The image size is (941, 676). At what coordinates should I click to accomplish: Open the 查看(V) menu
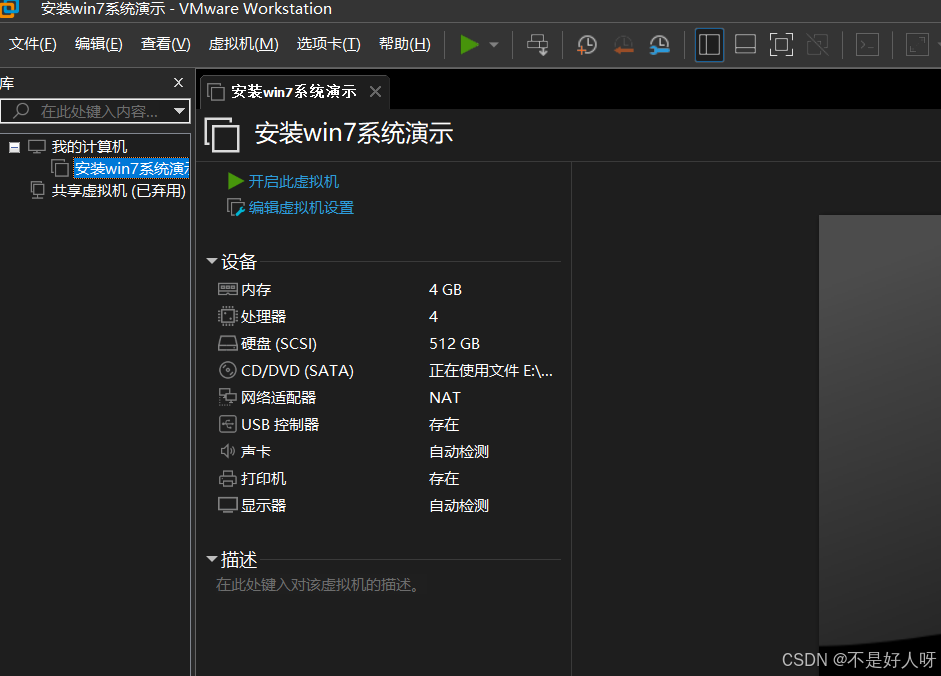tap(165, 44)
